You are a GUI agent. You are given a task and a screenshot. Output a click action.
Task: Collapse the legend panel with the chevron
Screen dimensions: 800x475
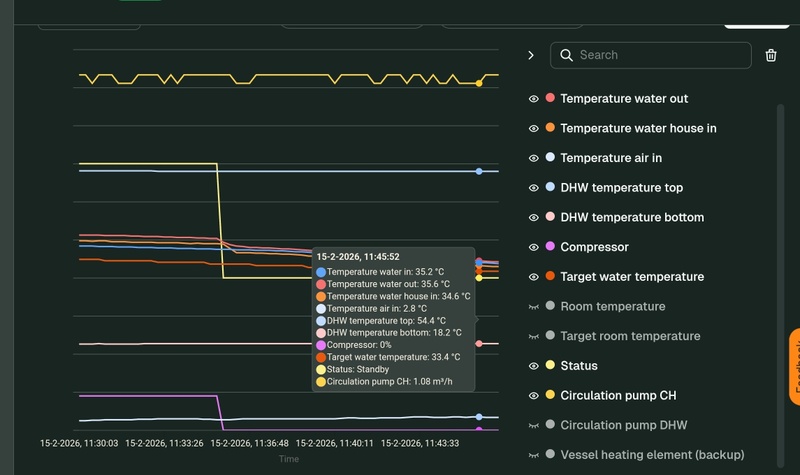tap(531, 55)
